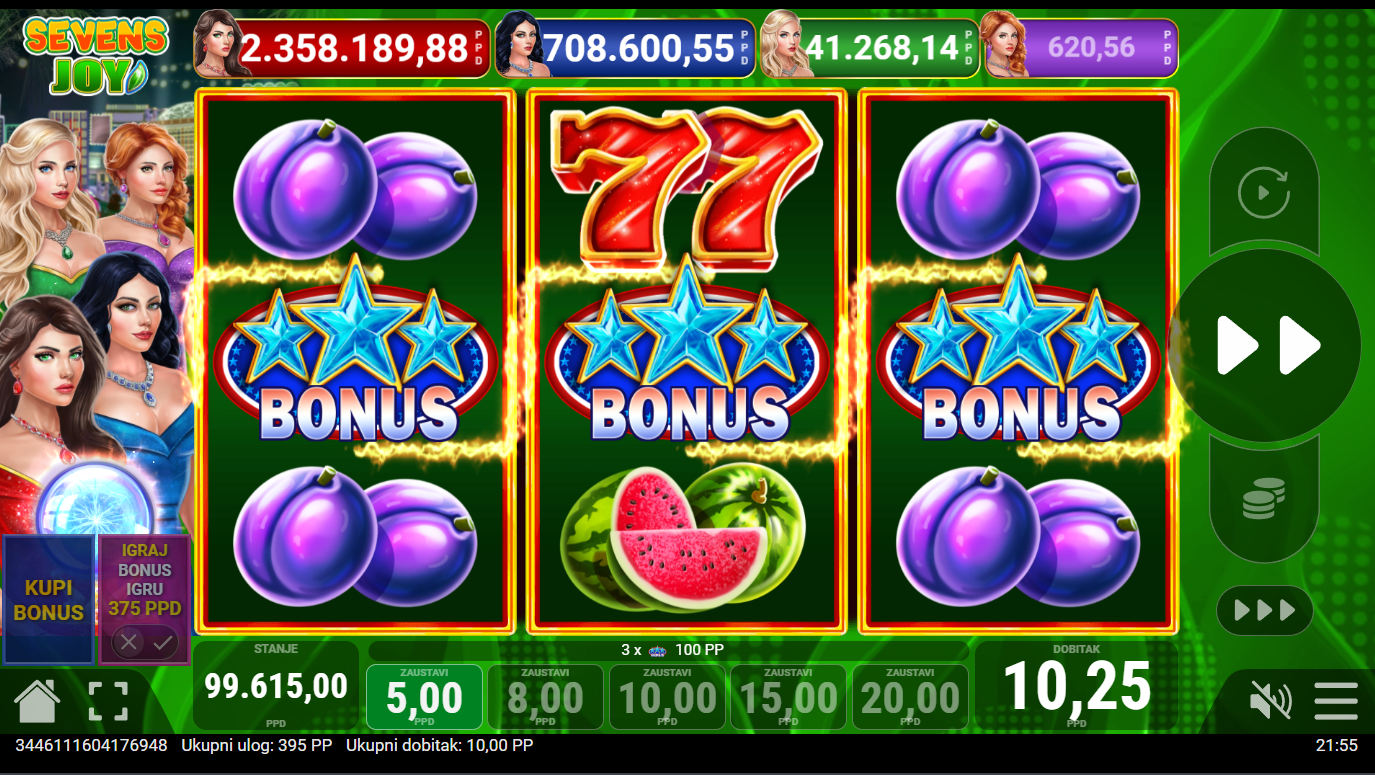Open the hamburger menu

1336,701
